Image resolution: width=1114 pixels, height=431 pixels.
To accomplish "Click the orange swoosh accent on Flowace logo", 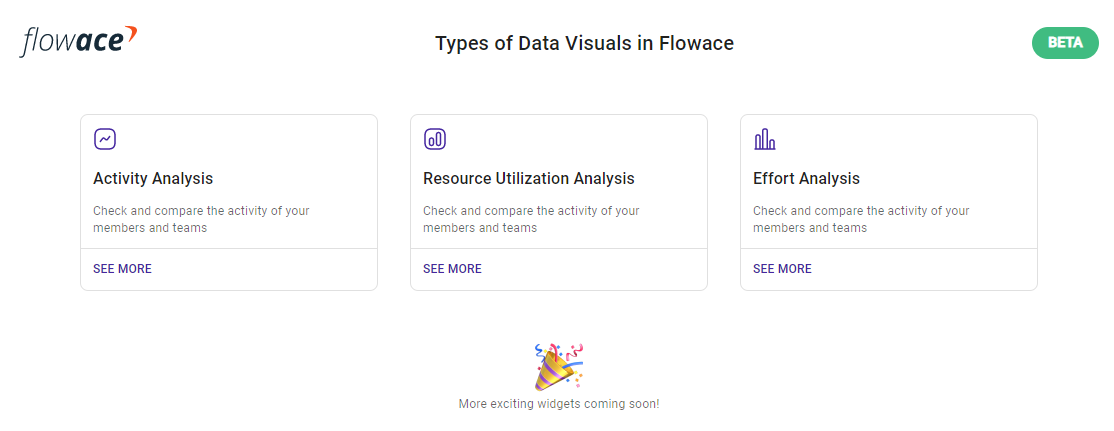I will coord(130,33).
